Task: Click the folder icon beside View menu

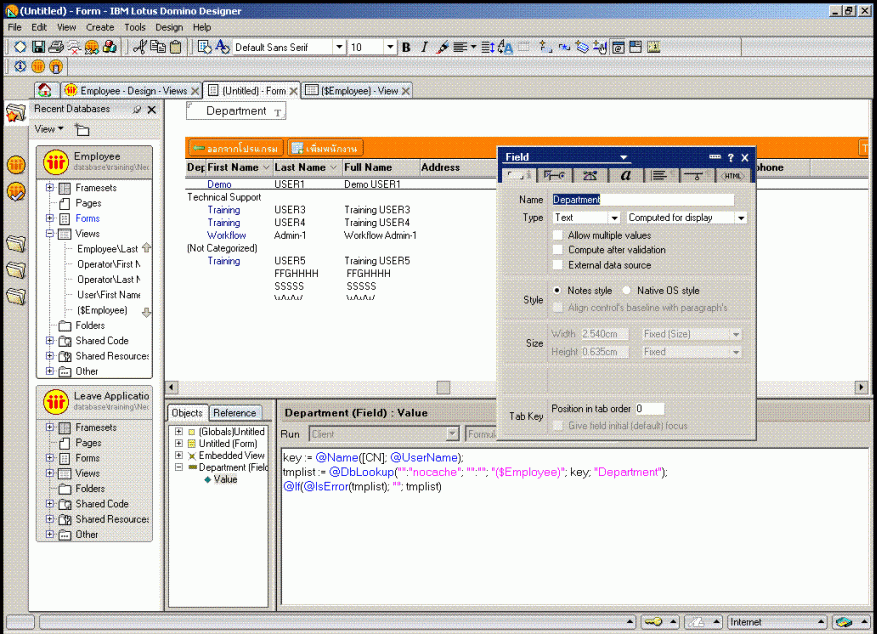Action: pos(82,130)
